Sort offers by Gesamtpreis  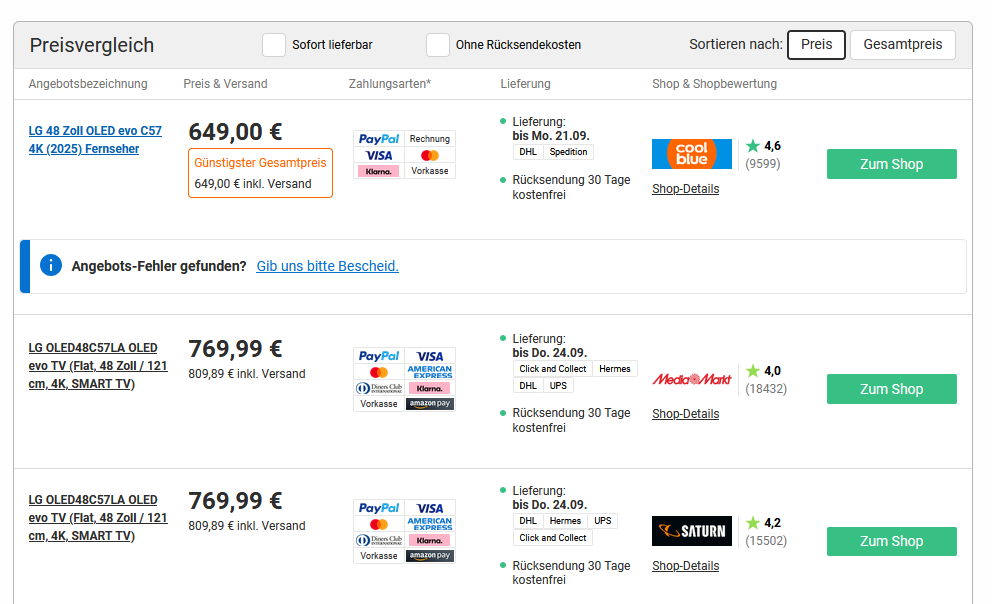(903, 45)
